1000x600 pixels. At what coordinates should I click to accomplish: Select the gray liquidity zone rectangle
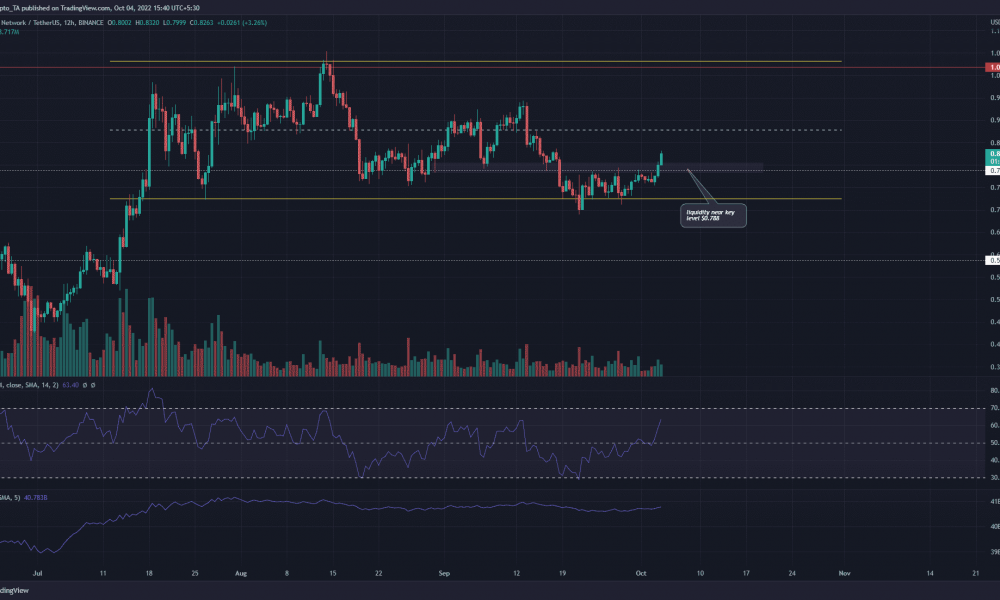pyautogui.click(x=597, y=168)
